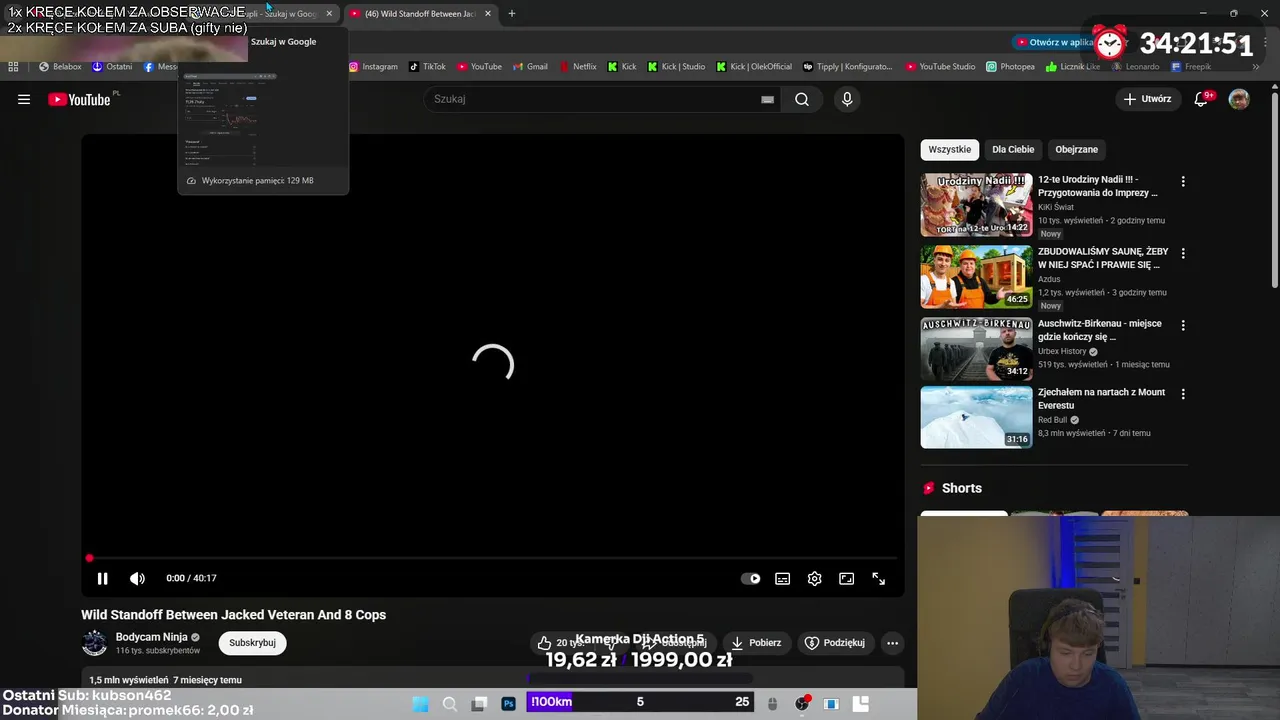Like the video (20 tys.)

coord(560,643)
